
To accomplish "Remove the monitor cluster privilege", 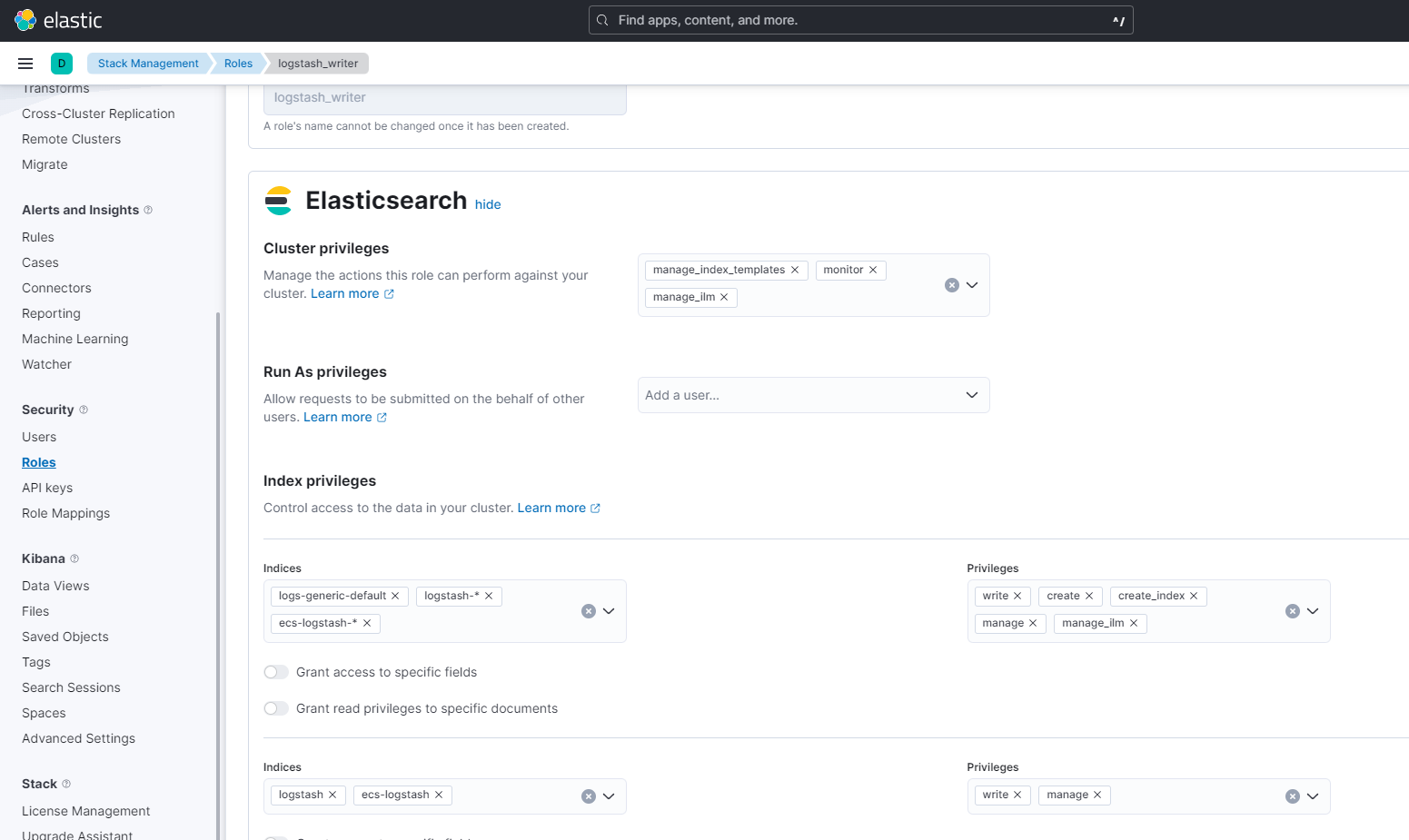I will coord(873,270).
